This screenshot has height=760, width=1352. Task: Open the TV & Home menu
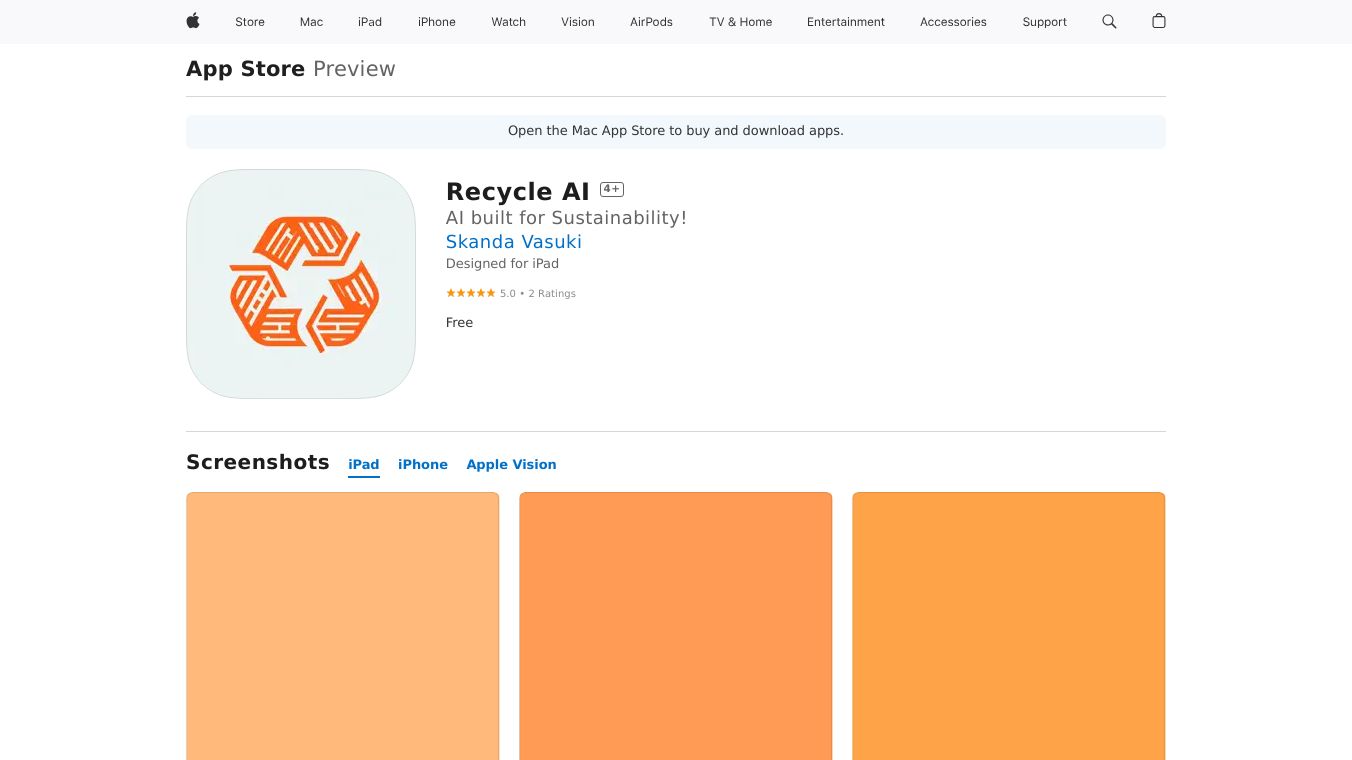pos(741,22)
